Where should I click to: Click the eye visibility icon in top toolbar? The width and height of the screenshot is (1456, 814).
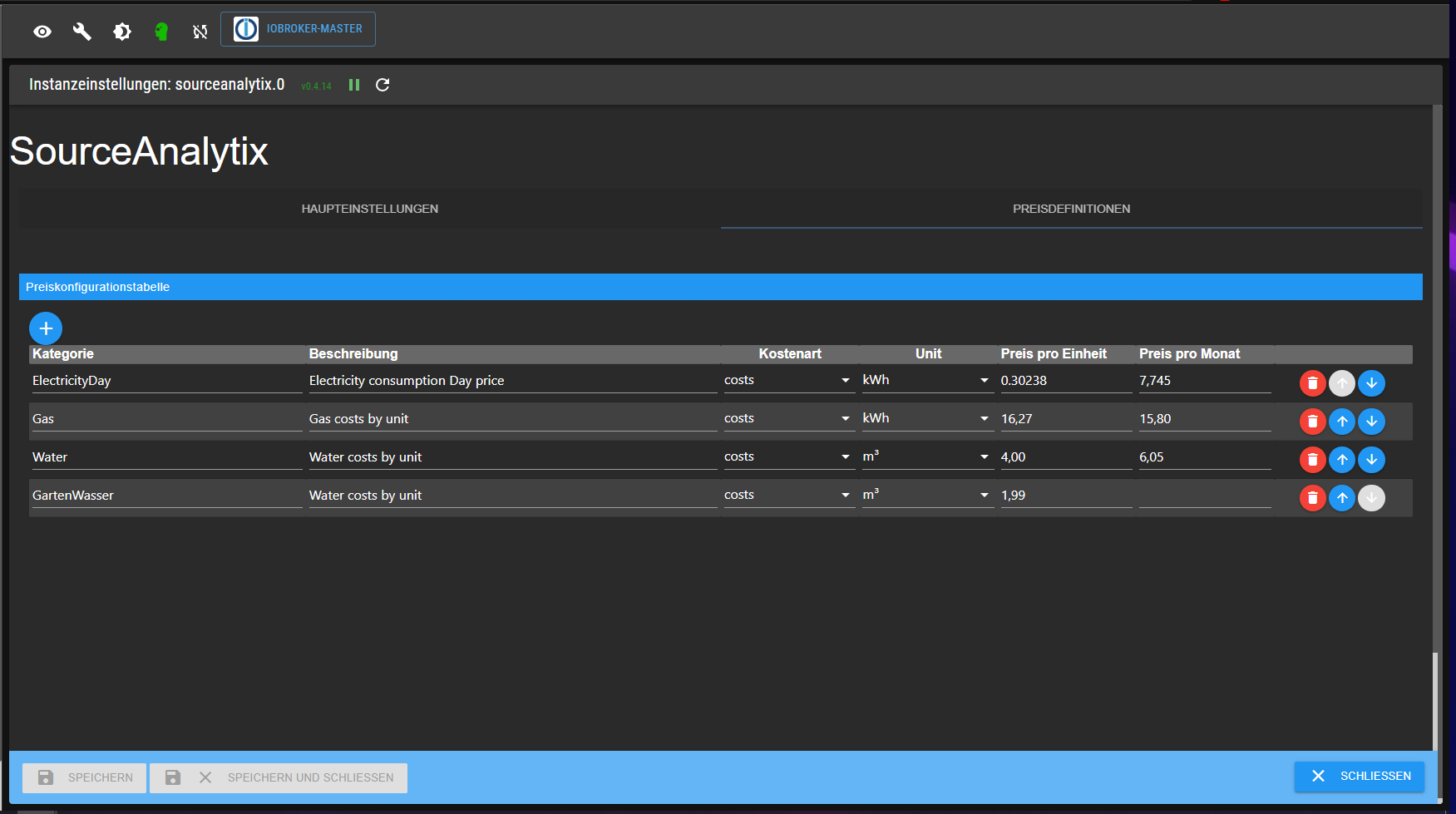point(42,32)
